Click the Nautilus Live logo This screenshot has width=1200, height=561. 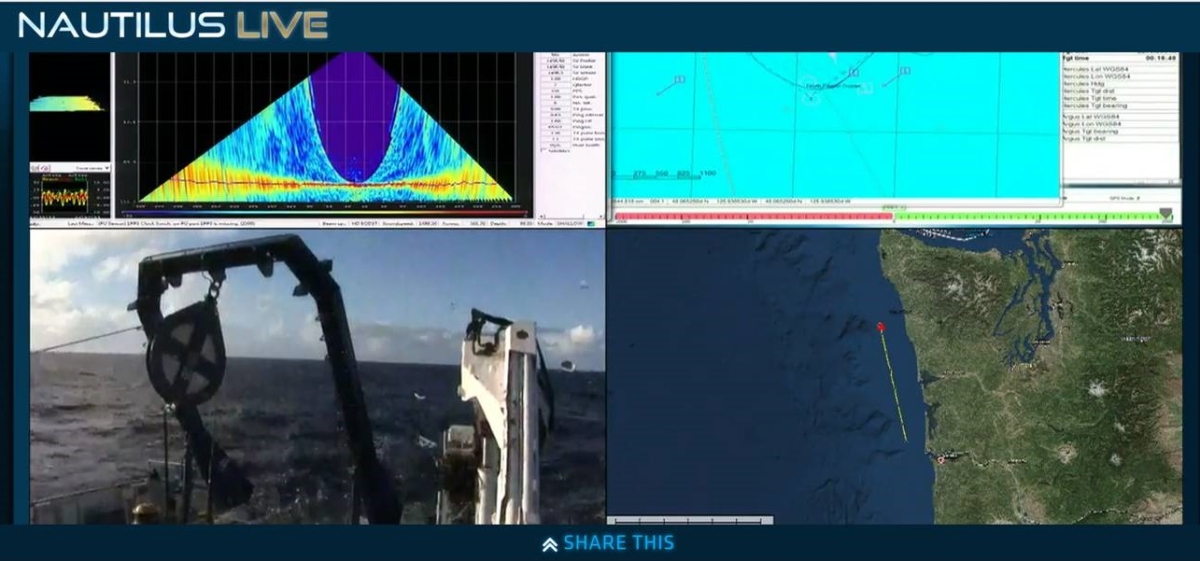pos(172,25)
